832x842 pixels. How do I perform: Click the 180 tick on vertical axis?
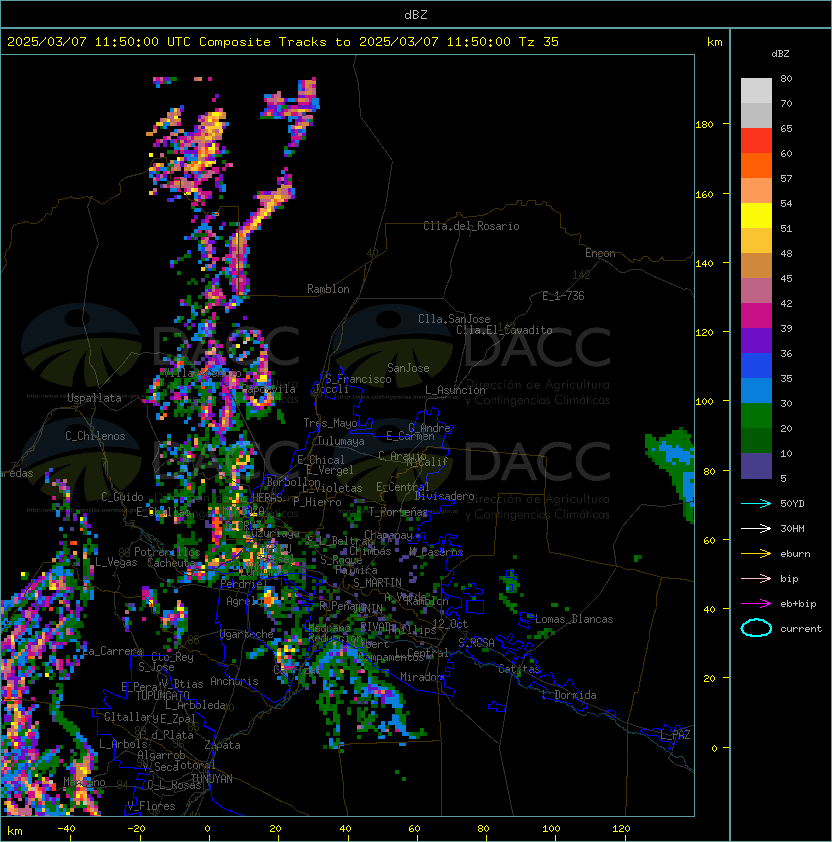coord(704,125)
